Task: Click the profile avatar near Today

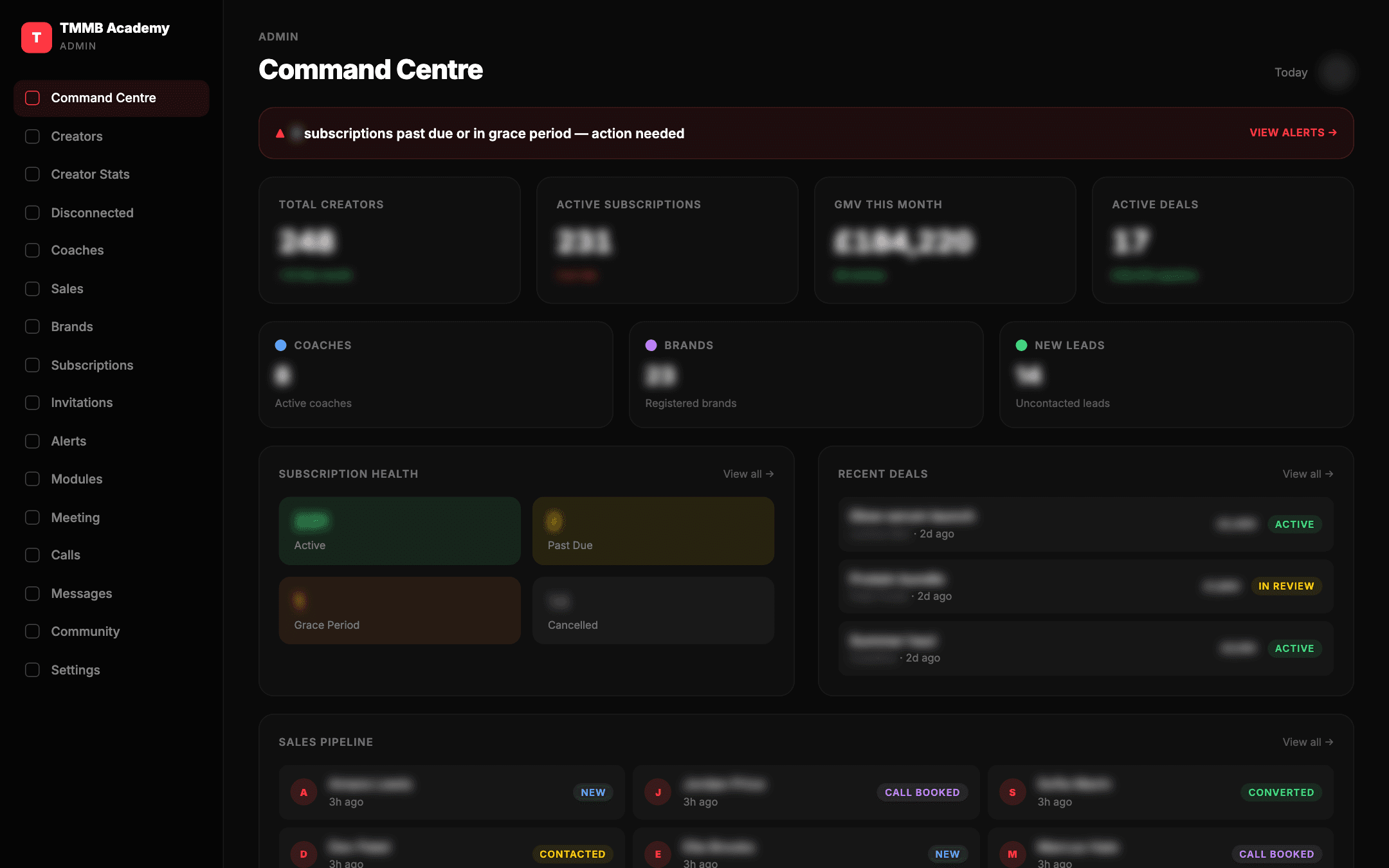Action: point(1336,72)
